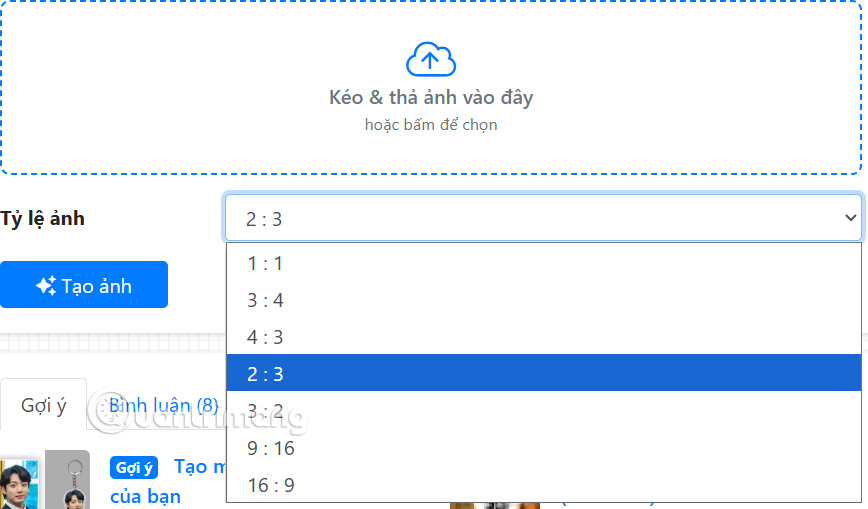Click the dropdown arrow of Tỷ lệ ảnh

tap(850, 217)
